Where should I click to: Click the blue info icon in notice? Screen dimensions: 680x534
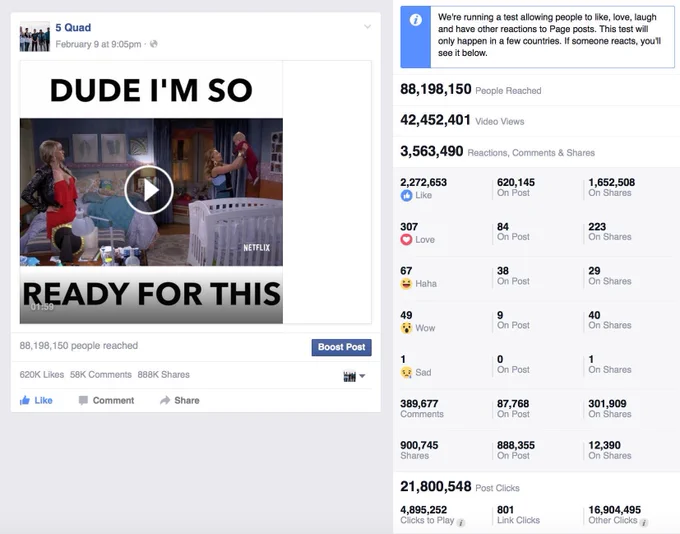coord(415,20)
